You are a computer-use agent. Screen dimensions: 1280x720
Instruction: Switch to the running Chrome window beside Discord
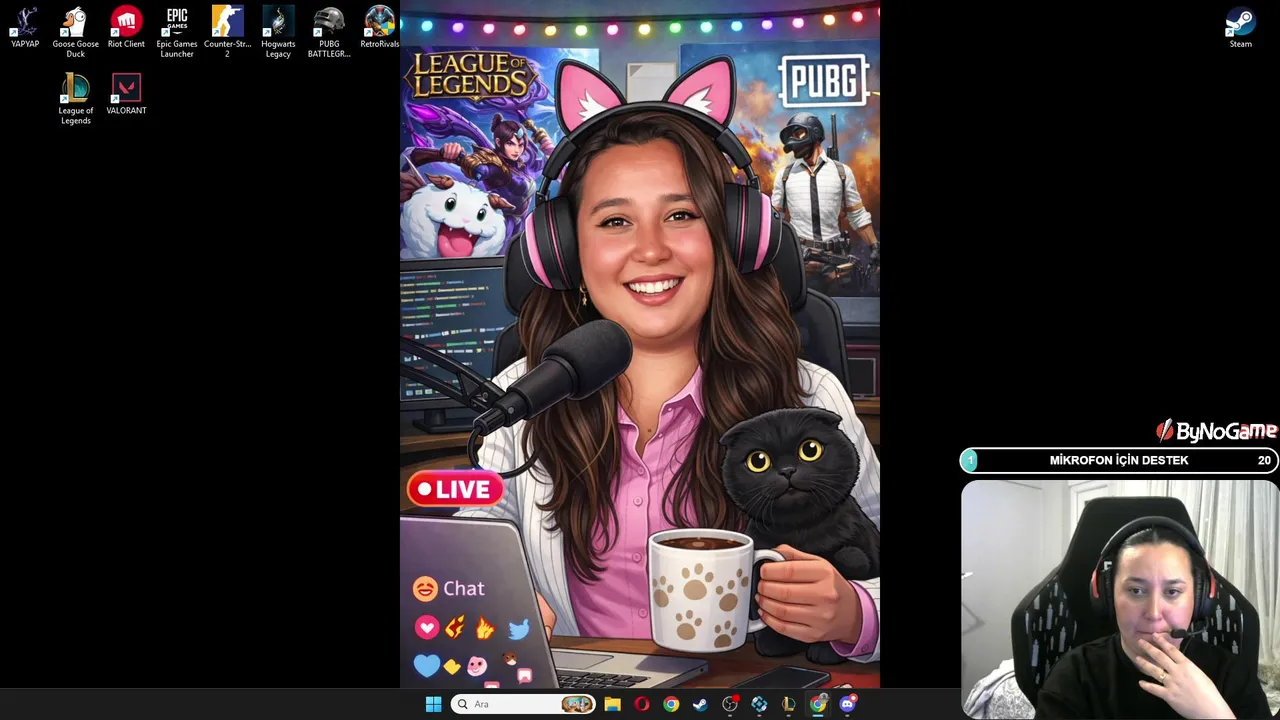point(818,704)
